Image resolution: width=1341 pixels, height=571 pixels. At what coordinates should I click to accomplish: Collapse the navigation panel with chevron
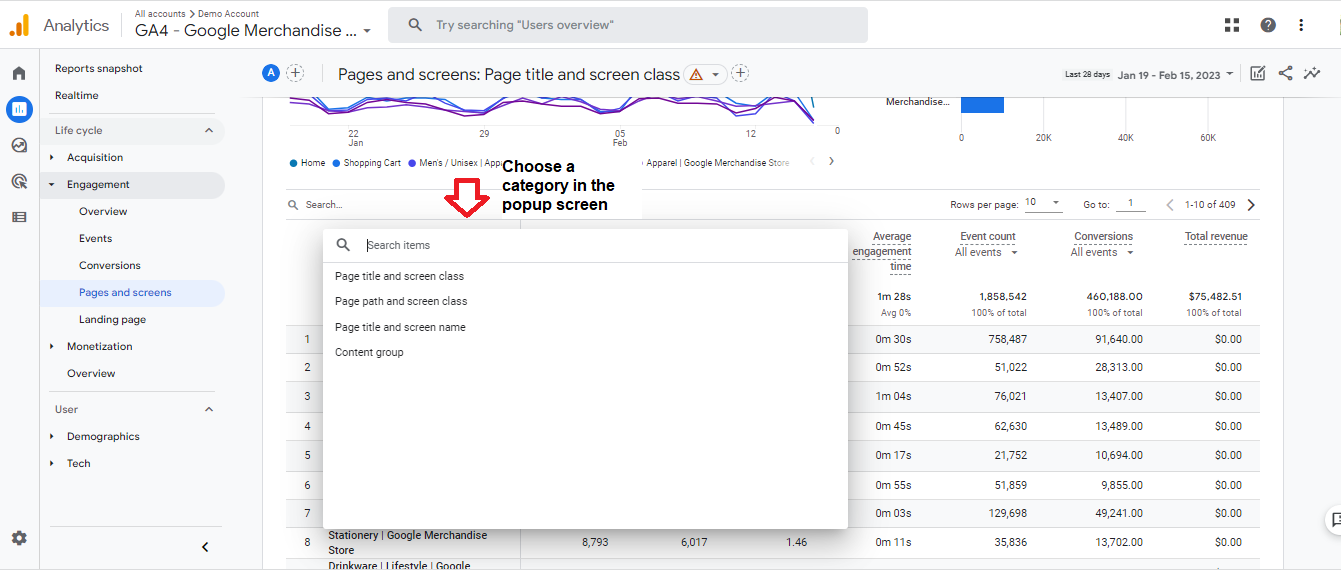(205, 547)
